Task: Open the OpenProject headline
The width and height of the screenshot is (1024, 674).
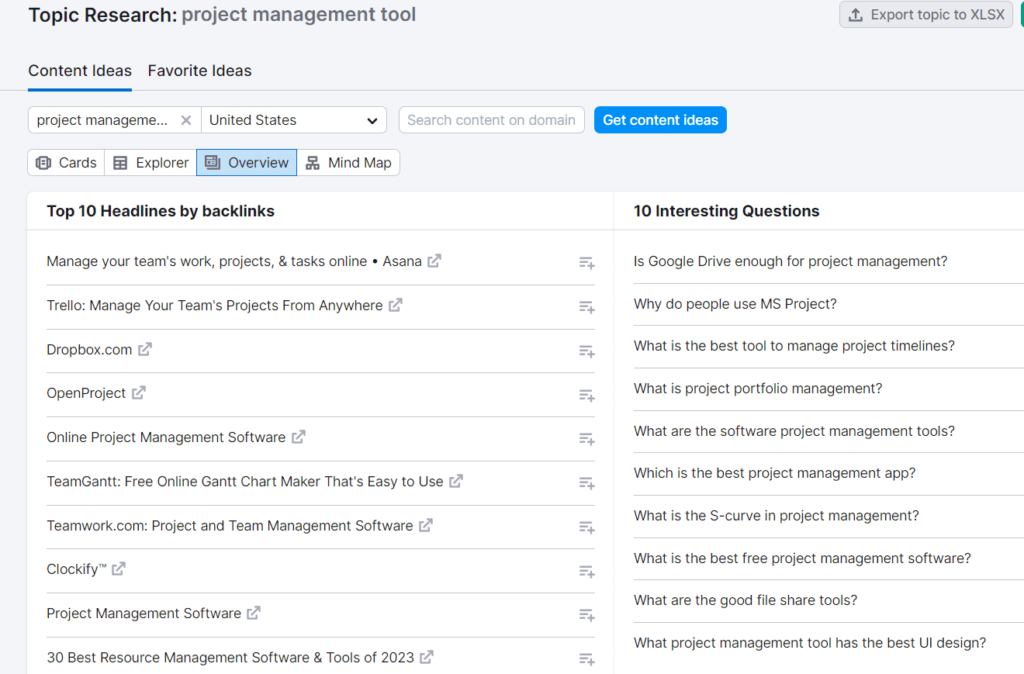Action: point(86,393)
